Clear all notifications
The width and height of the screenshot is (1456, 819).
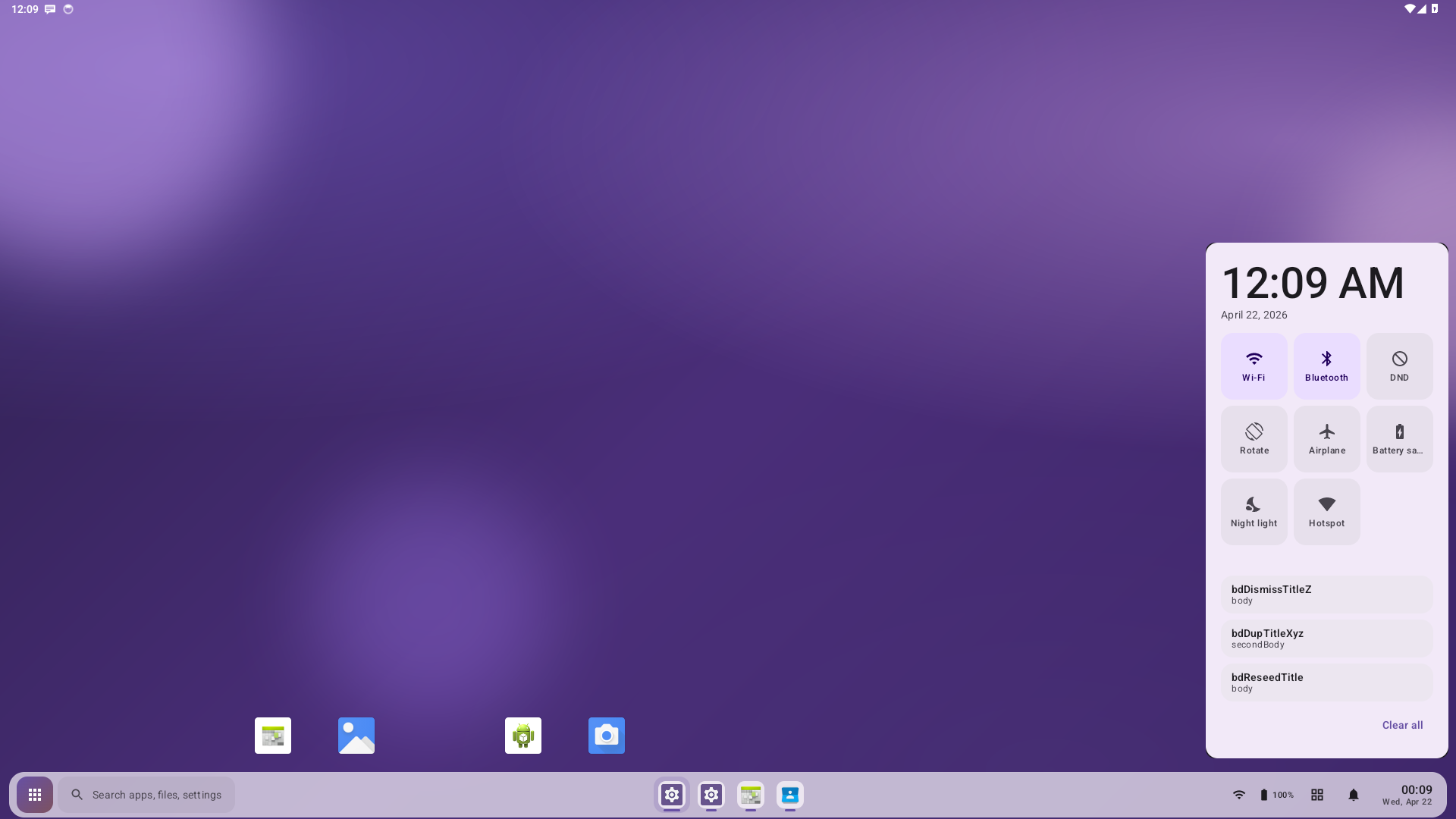1402,725
